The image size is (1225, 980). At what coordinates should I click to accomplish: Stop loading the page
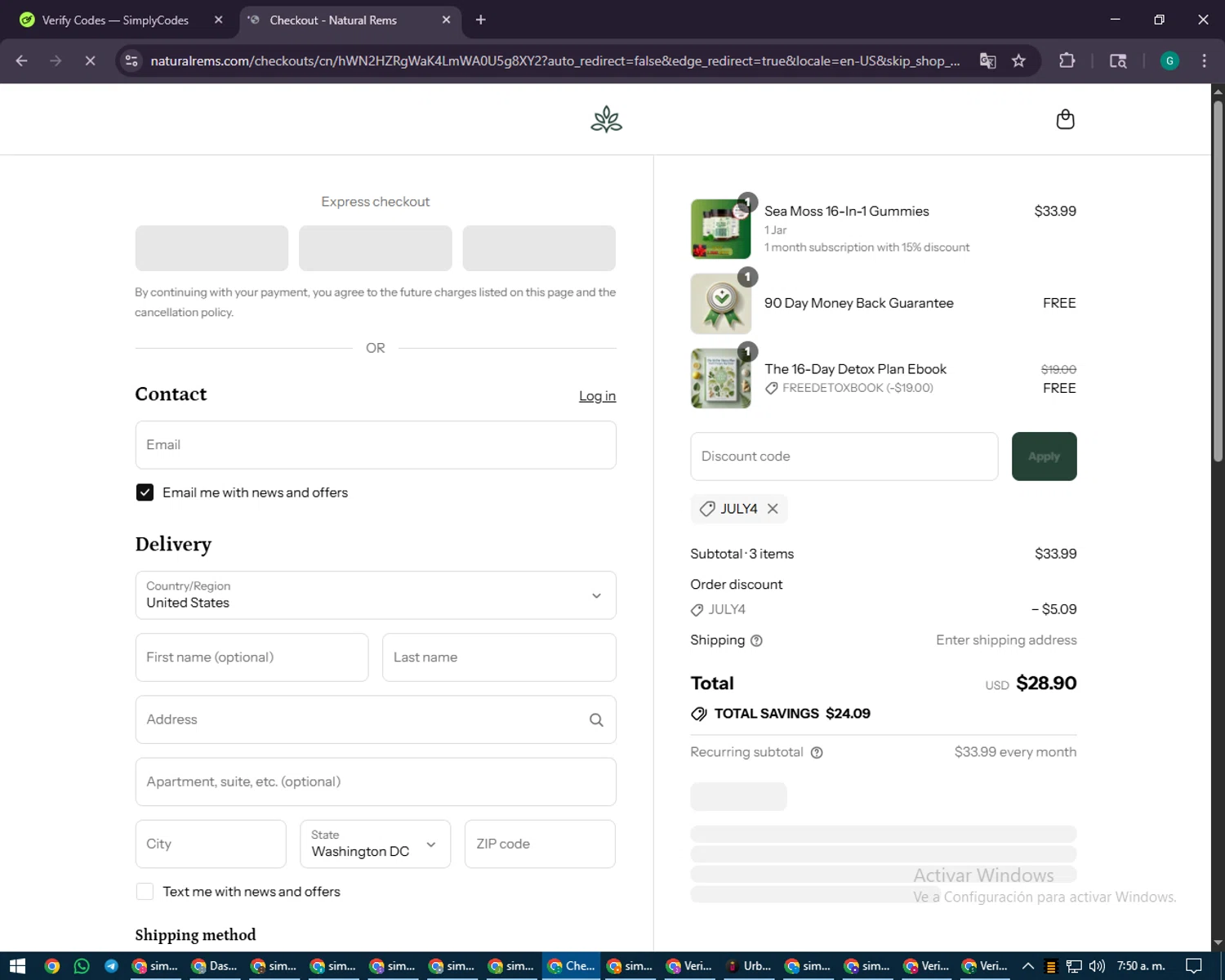coord(90,60)
